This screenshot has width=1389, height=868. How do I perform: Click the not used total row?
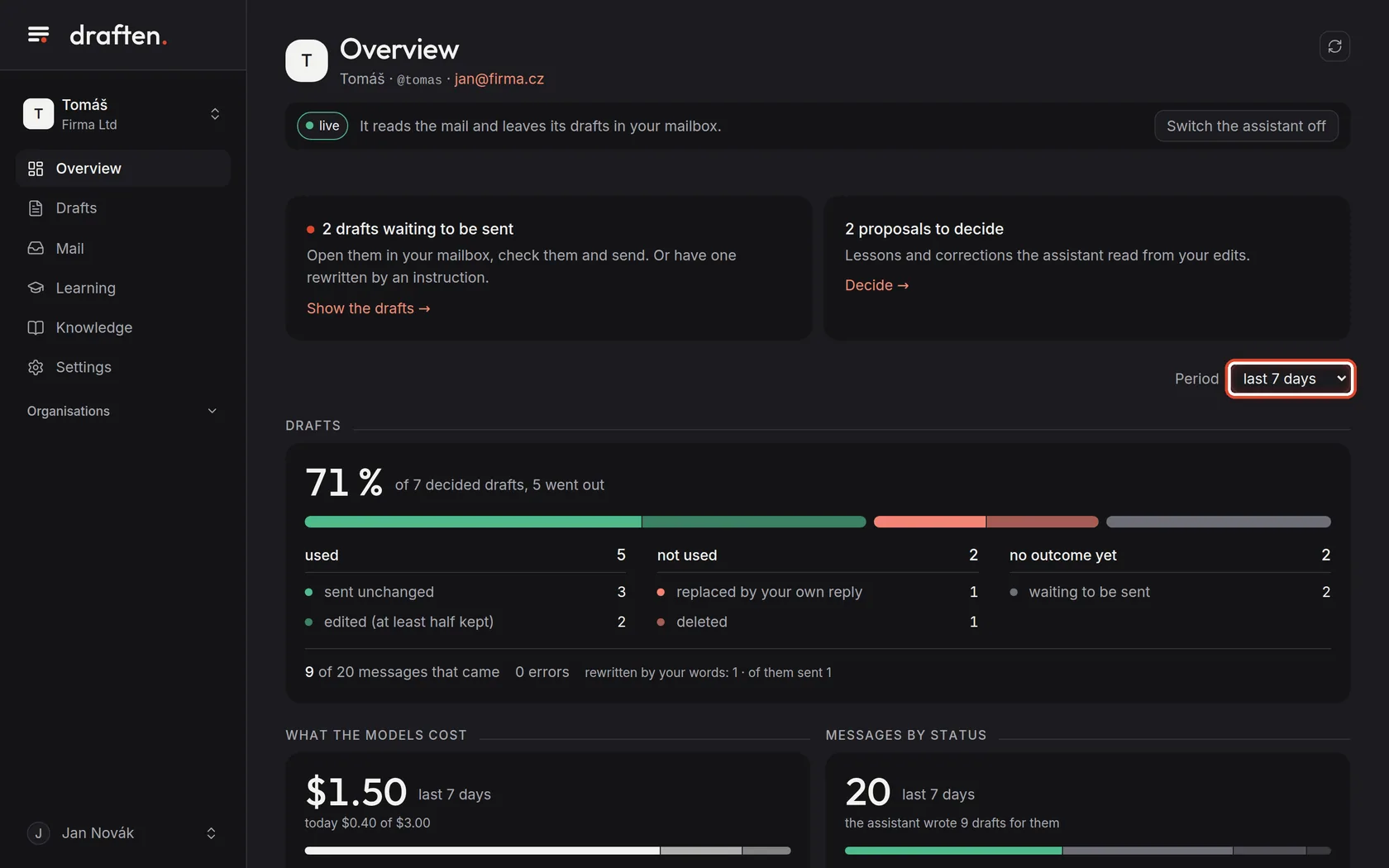tap(818, 556)
